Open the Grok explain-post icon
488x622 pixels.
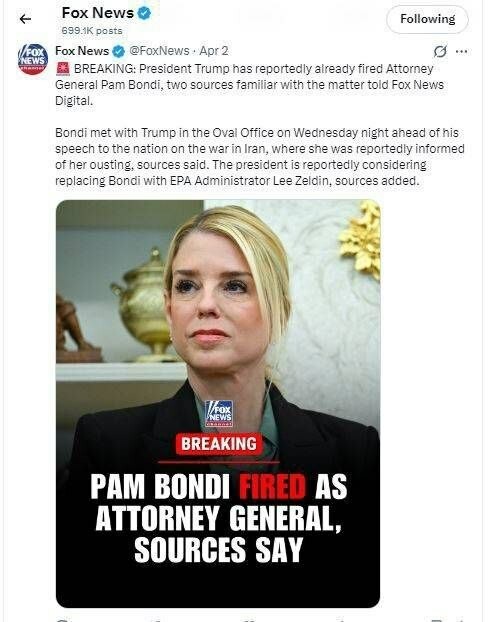coord(440,51)
